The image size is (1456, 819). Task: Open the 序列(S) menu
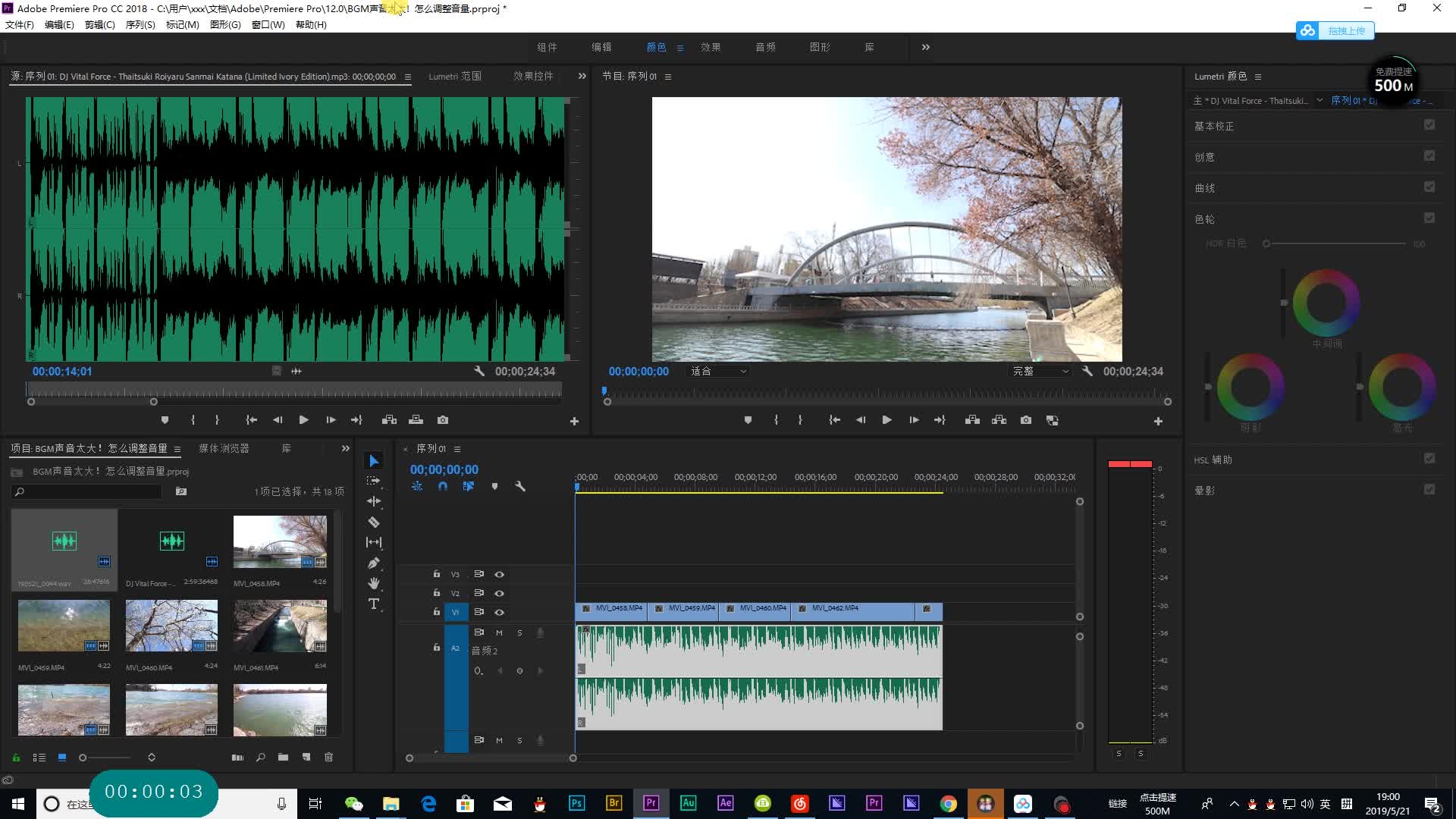pos(140,25)
